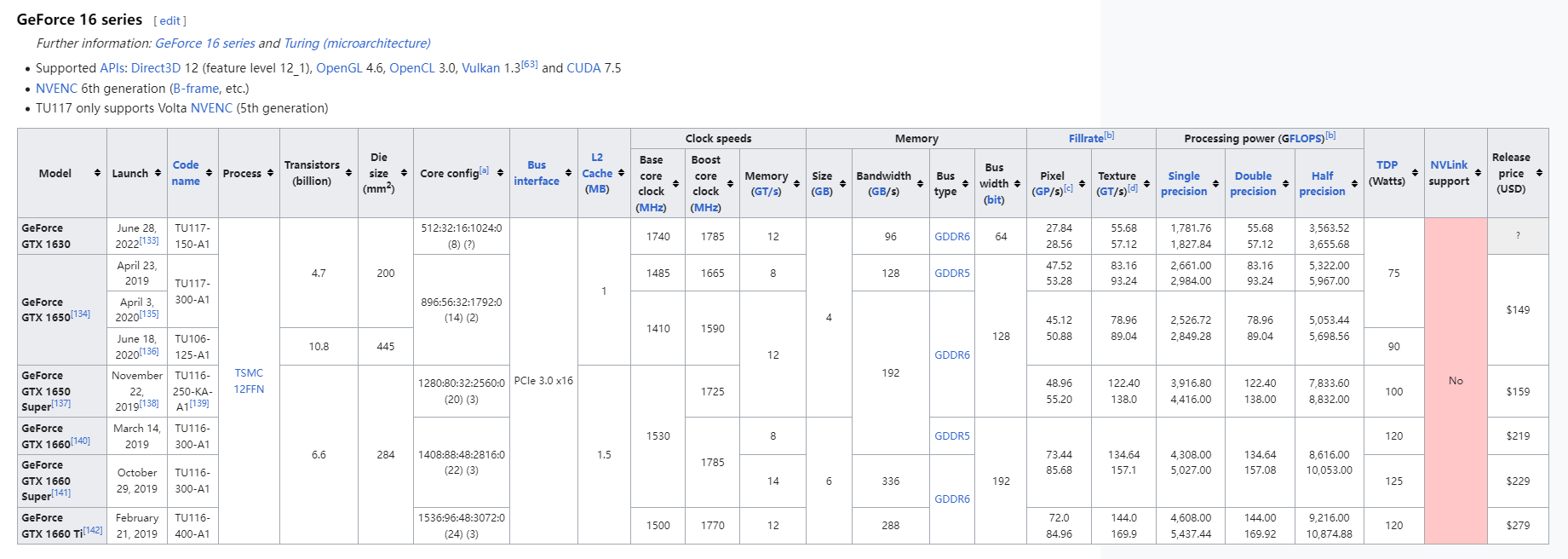Image resolution: width=1568 pixels, height=559 pixels.
Task: Follow the Bus interface header link
Action: tap(537, 173)
